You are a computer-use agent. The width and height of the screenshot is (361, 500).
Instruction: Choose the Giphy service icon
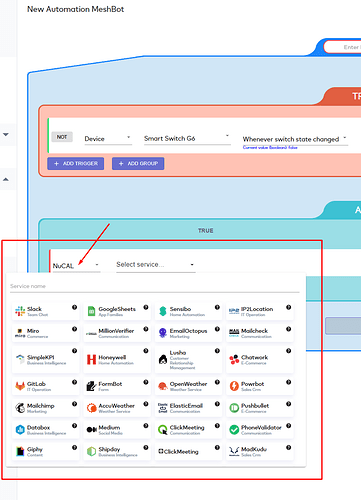point(20,451)
